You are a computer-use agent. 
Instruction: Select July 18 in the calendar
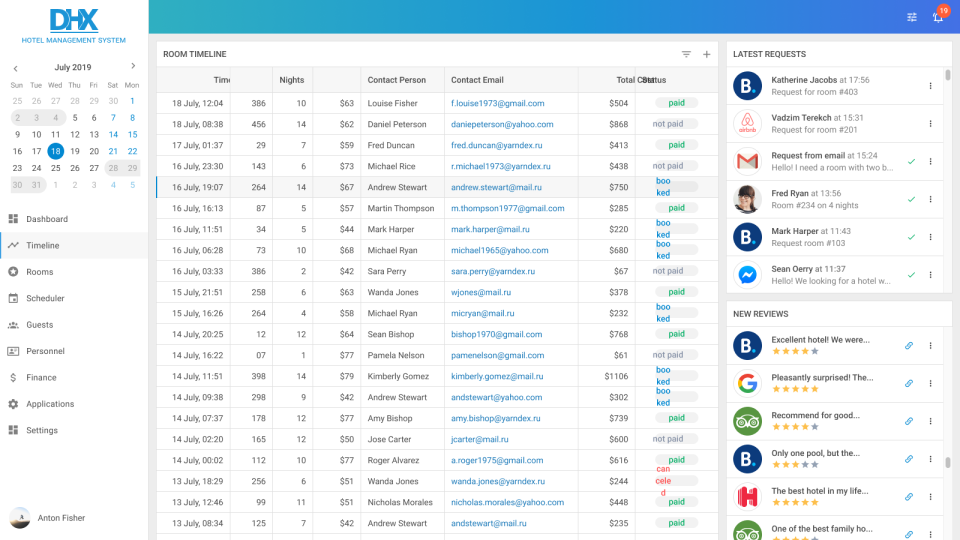tap(56, 151)
